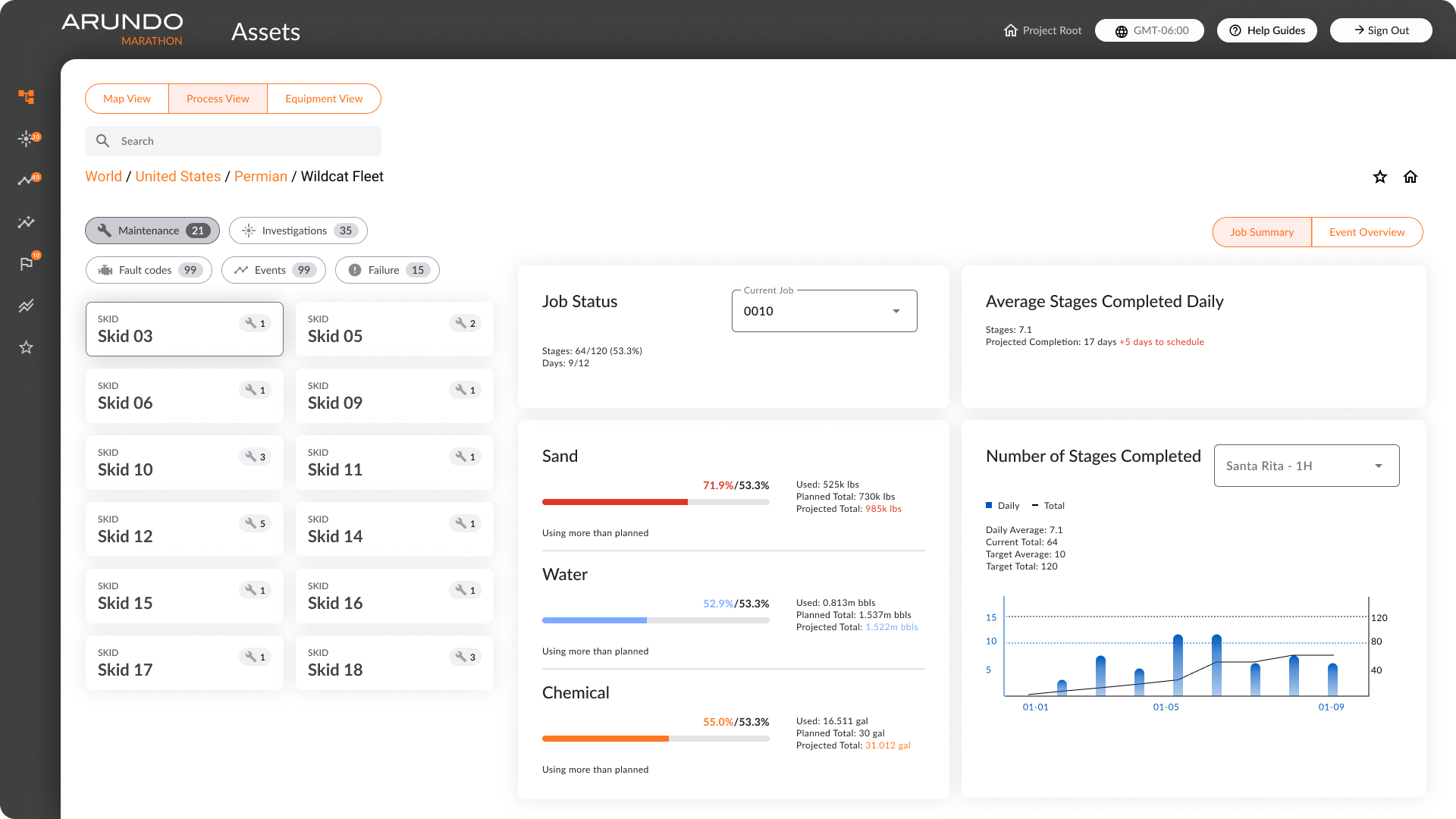Go to Permian breadcrumb link
Viewport: 1456px width, 819px height.
(261, 176)
